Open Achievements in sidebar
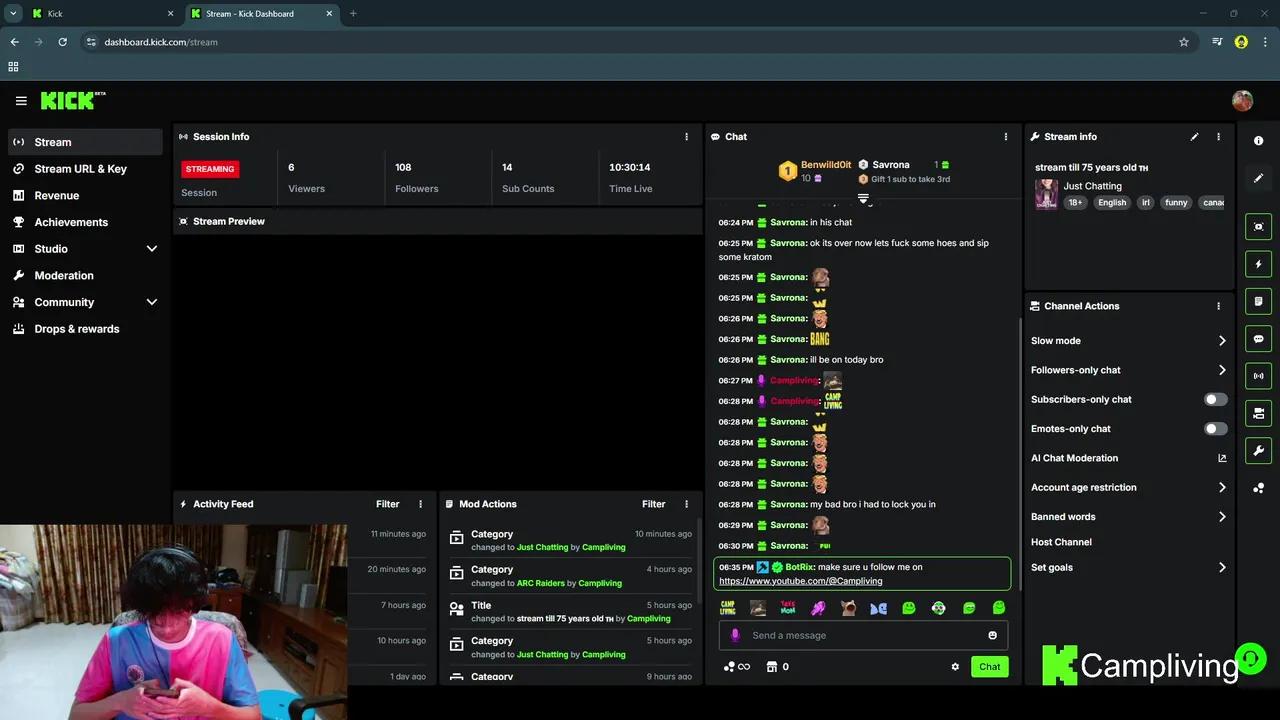The height and width of the screenshot is (720, 1280). [85, 222]
